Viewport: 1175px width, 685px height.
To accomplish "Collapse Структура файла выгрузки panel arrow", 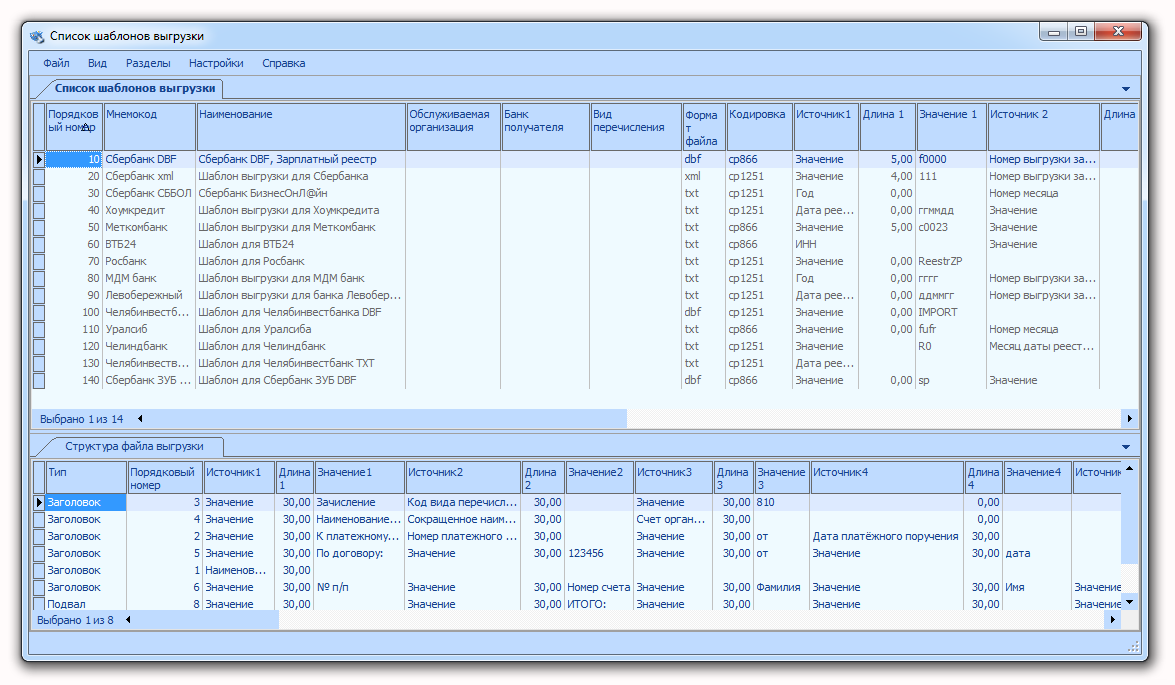I will pyautogui.click(x=1126, y=447).
